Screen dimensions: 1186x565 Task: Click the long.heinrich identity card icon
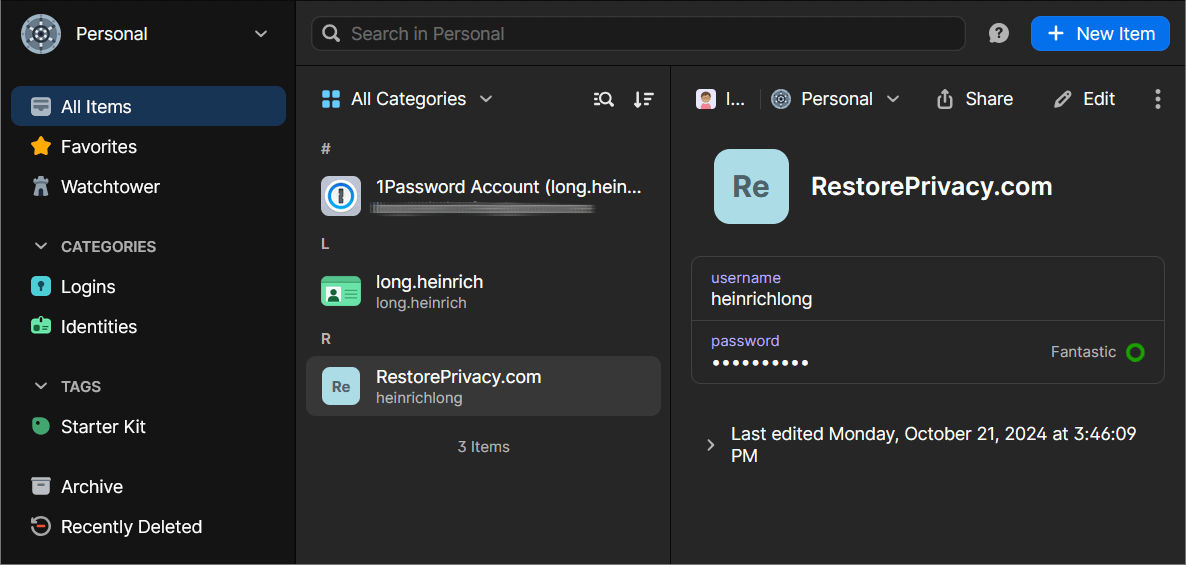(340, 291)
